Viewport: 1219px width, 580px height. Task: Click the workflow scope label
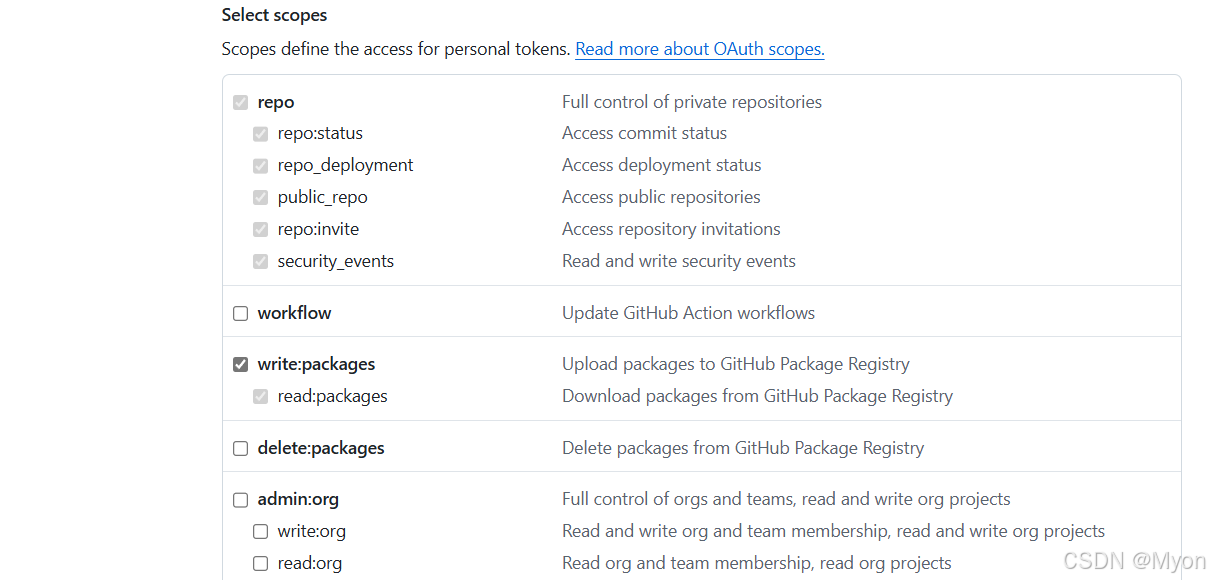294,313
